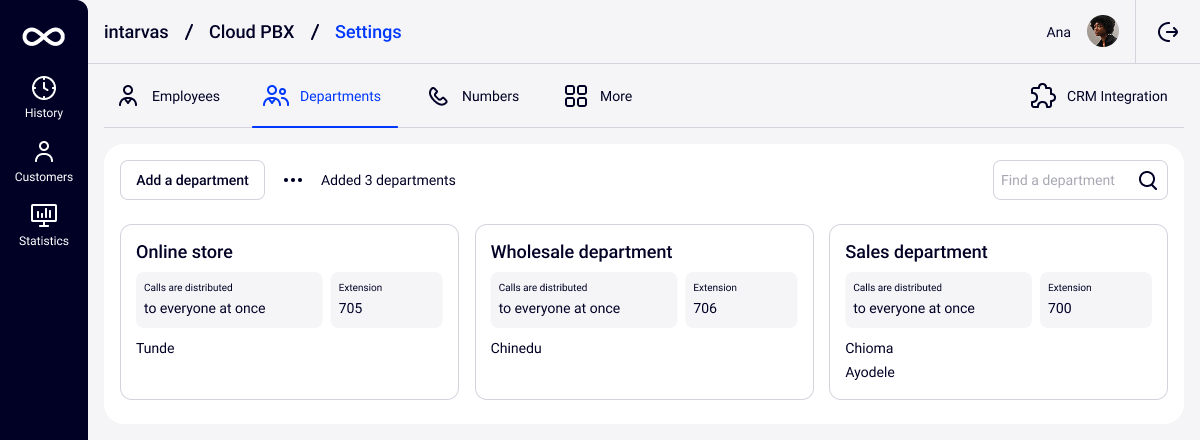Open Customers in the sidebar

44,162
